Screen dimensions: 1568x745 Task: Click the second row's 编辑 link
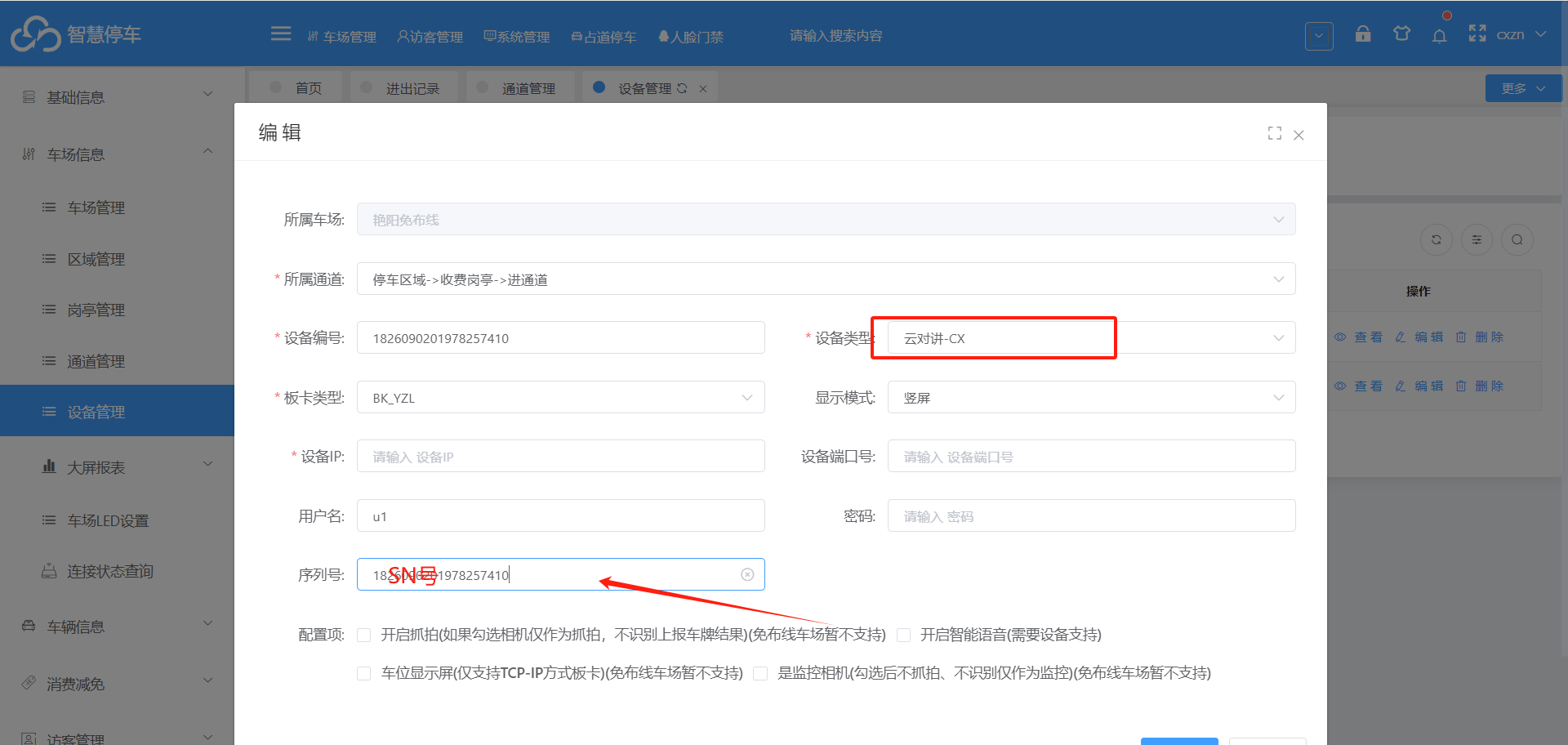pos(1419,386)
